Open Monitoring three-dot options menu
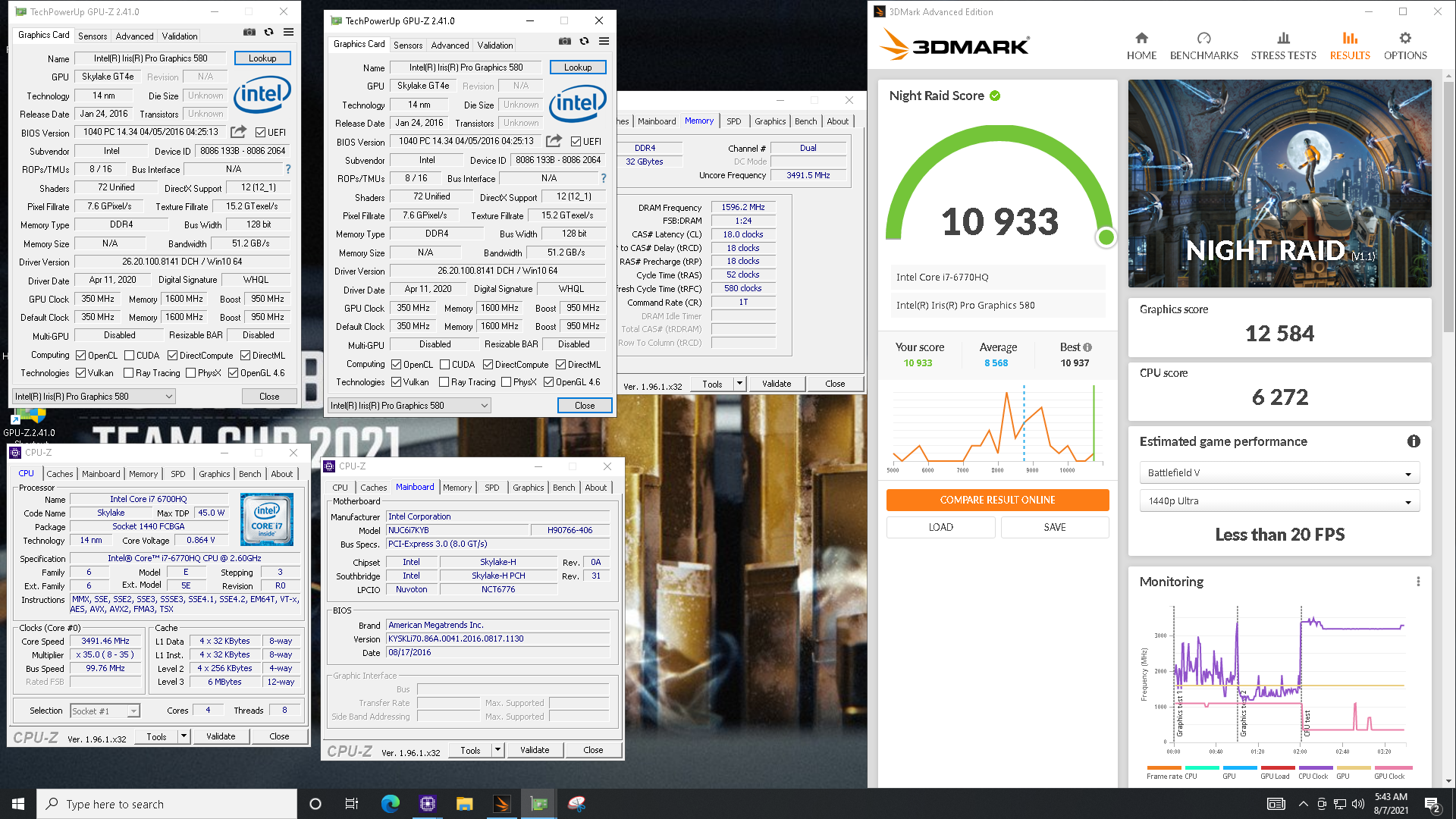 tap(1418, 582)
